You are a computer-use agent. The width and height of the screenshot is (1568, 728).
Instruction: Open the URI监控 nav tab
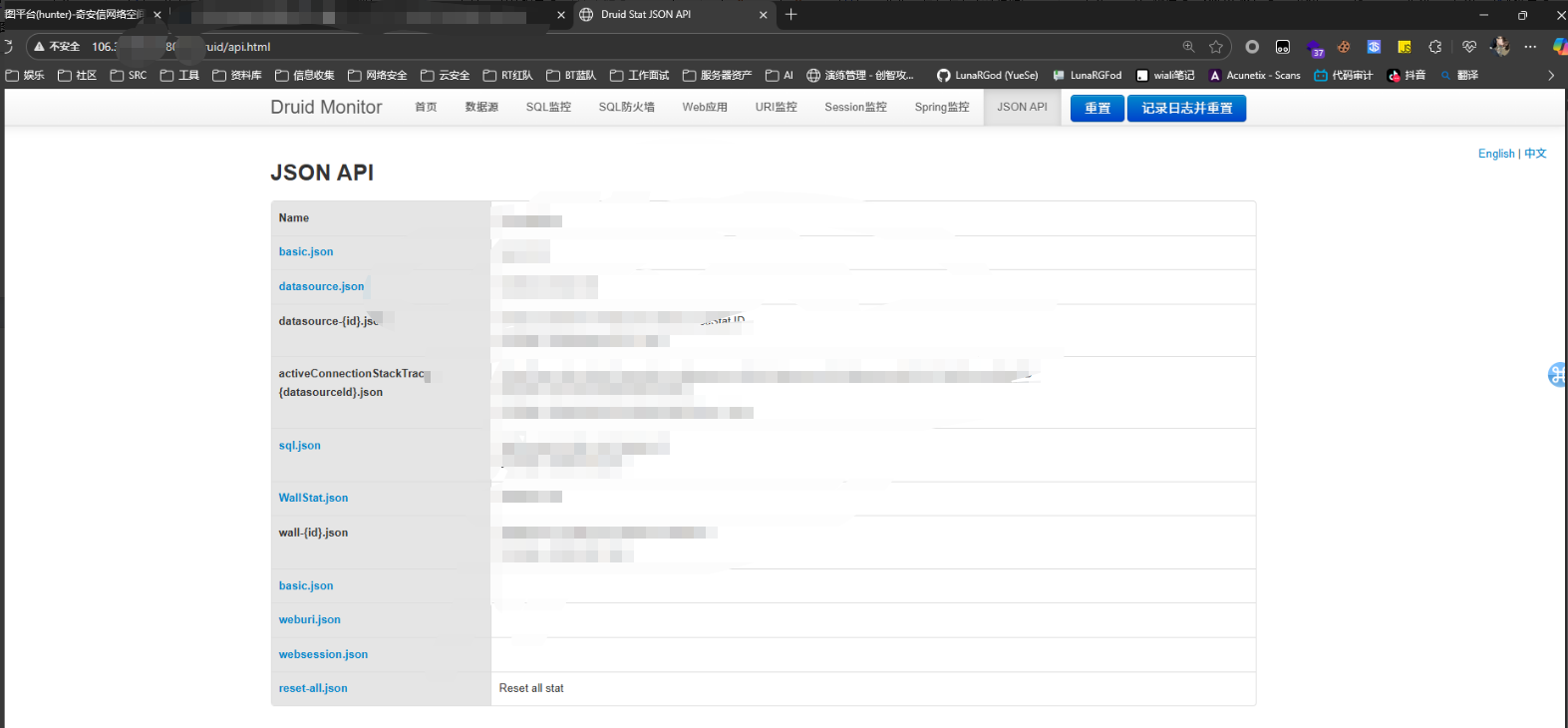pos(776,107)
